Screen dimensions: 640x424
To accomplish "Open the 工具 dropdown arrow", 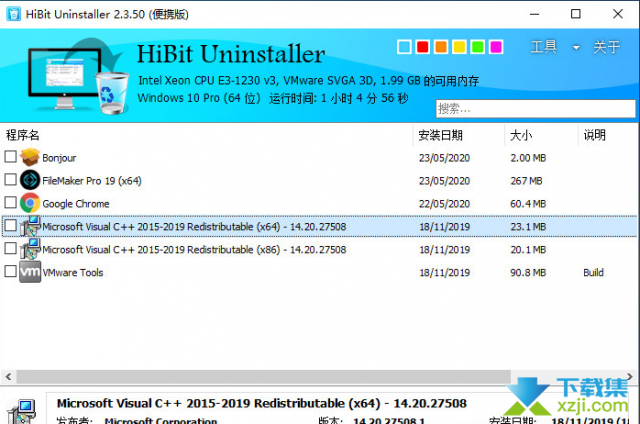I will coord(576,48).
